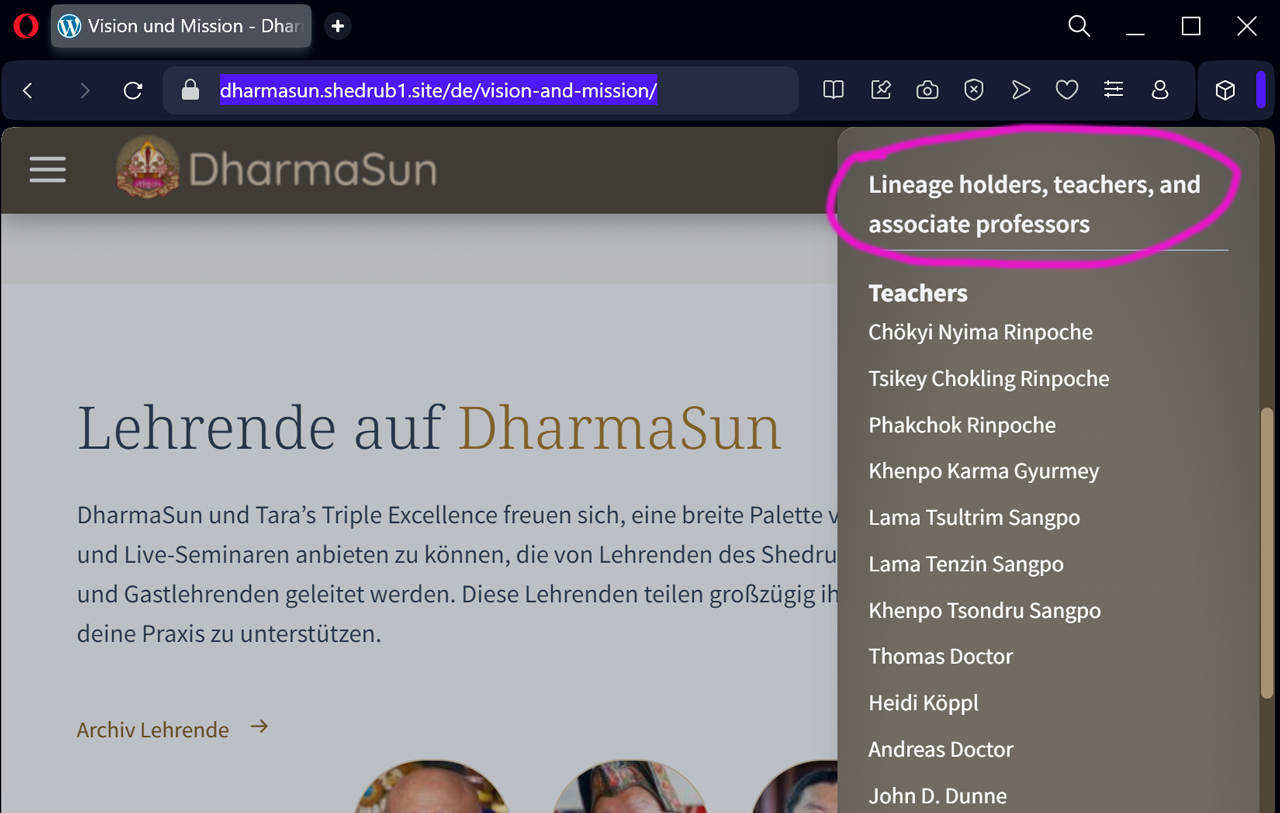
Task: Choose John D. Dunne from the list
Action: click(x=938, y=796)
